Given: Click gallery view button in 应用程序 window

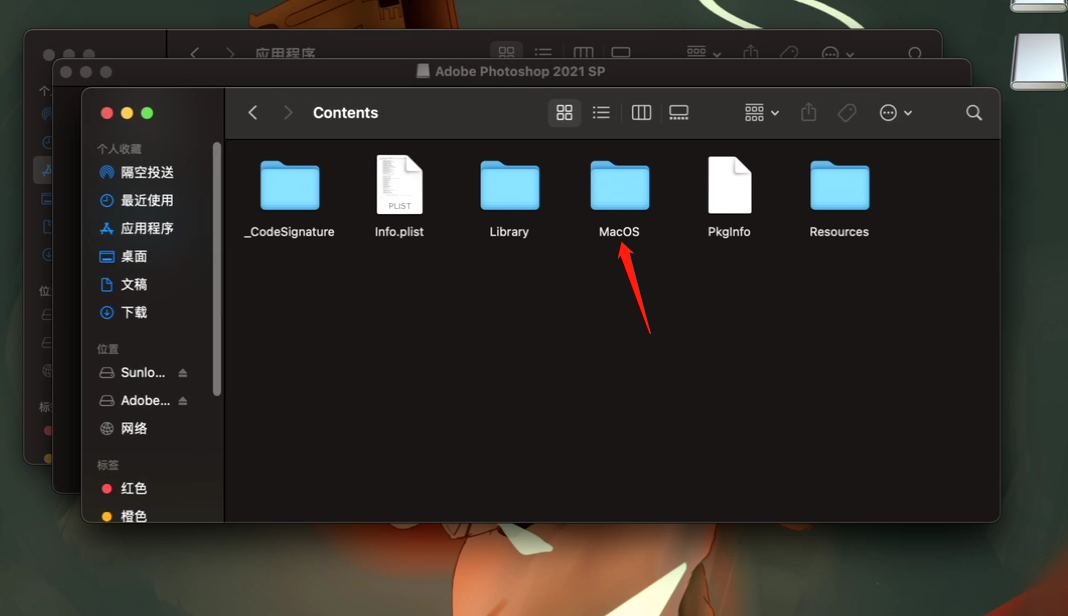Looking at the screenshot, I should [x=621, y=52].
